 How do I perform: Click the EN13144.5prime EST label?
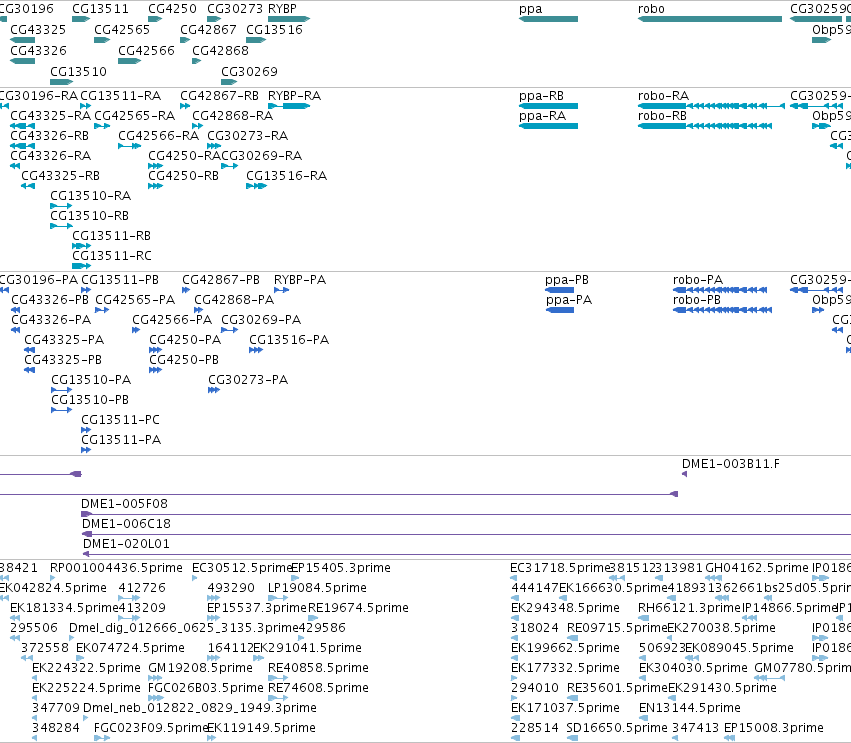pos(690,708)
